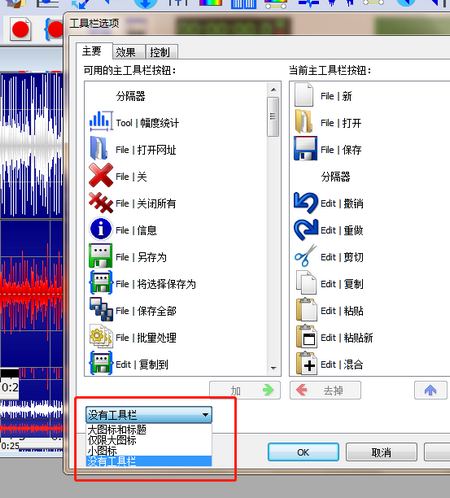Select the File | 关闭所有 icon
The height and width of the screenshot is (498, 450).
pyautogui.click(x=101, y=203)
